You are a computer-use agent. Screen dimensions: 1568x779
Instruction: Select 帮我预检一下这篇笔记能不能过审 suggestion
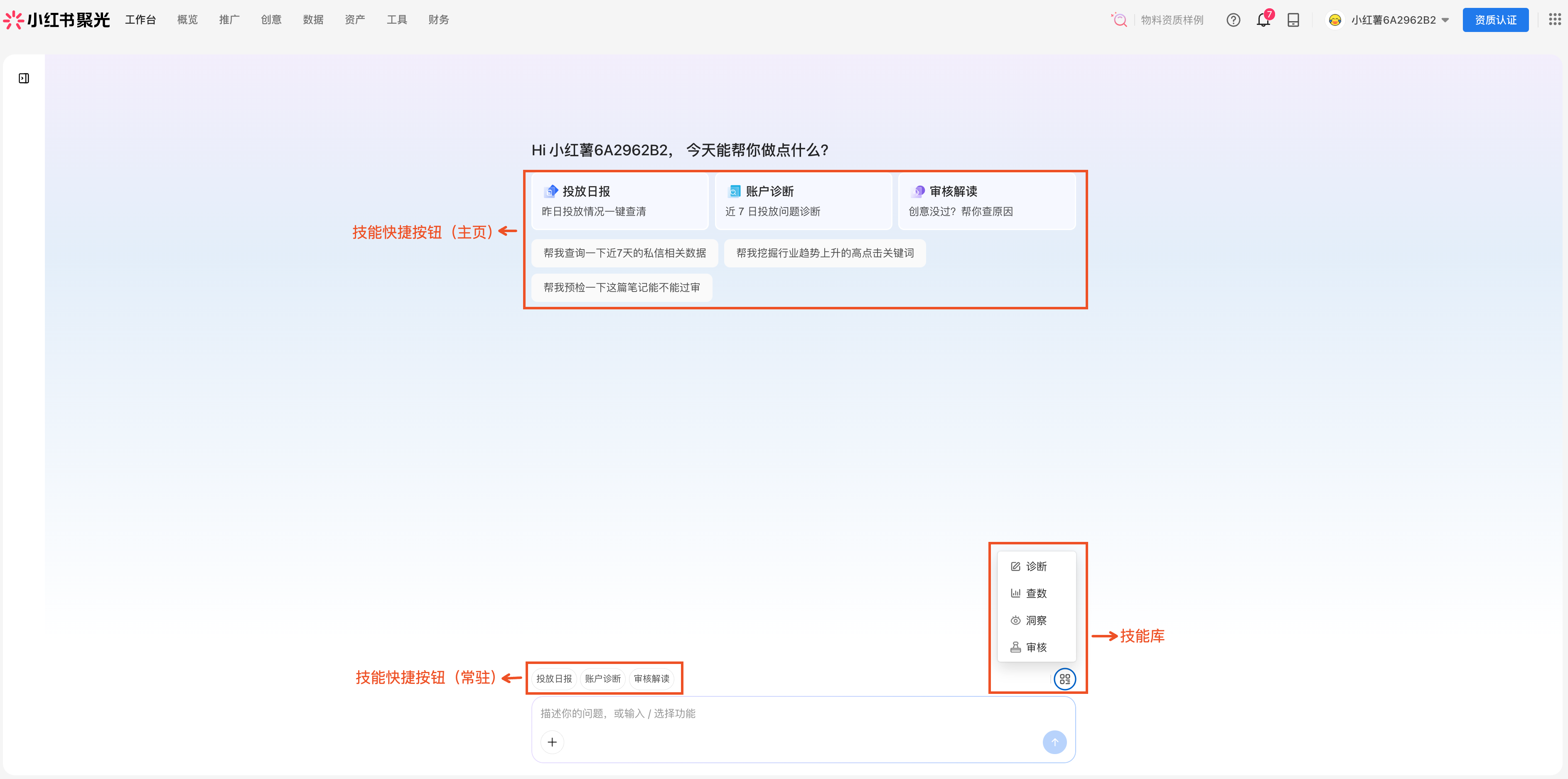622,287
